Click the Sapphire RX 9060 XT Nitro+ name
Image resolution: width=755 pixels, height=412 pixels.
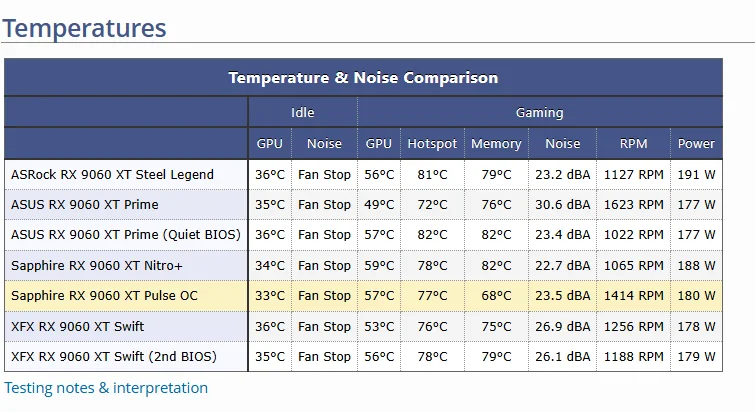97,265
